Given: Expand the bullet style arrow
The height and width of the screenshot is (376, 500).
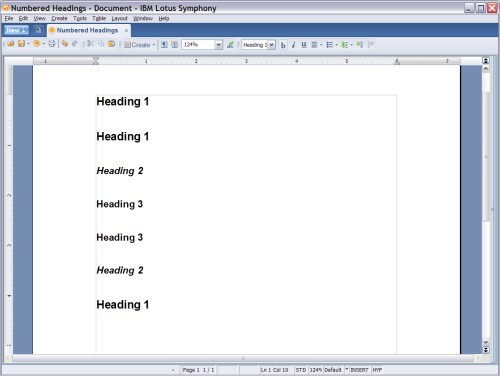Looking at the screenshot, I should [x=336, y=45].
